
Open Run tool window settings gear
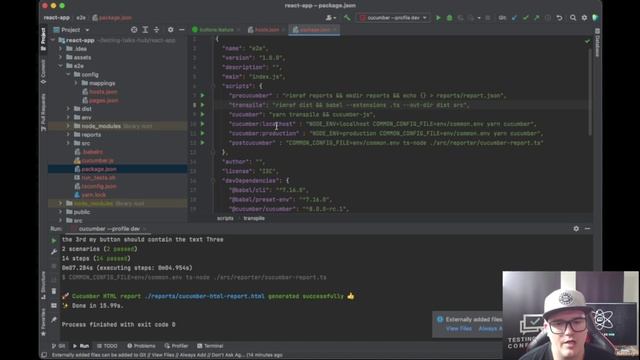pos(576,229)
